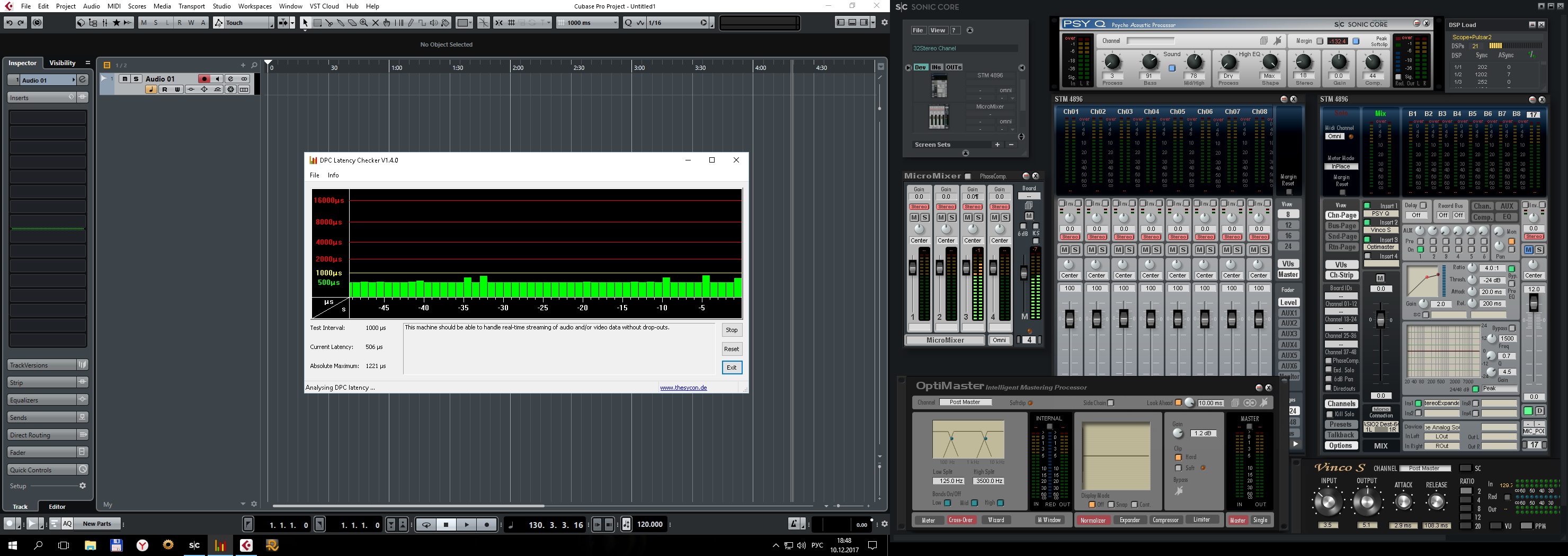Switch to the Editor tab in Inspector

click(57, 507)
